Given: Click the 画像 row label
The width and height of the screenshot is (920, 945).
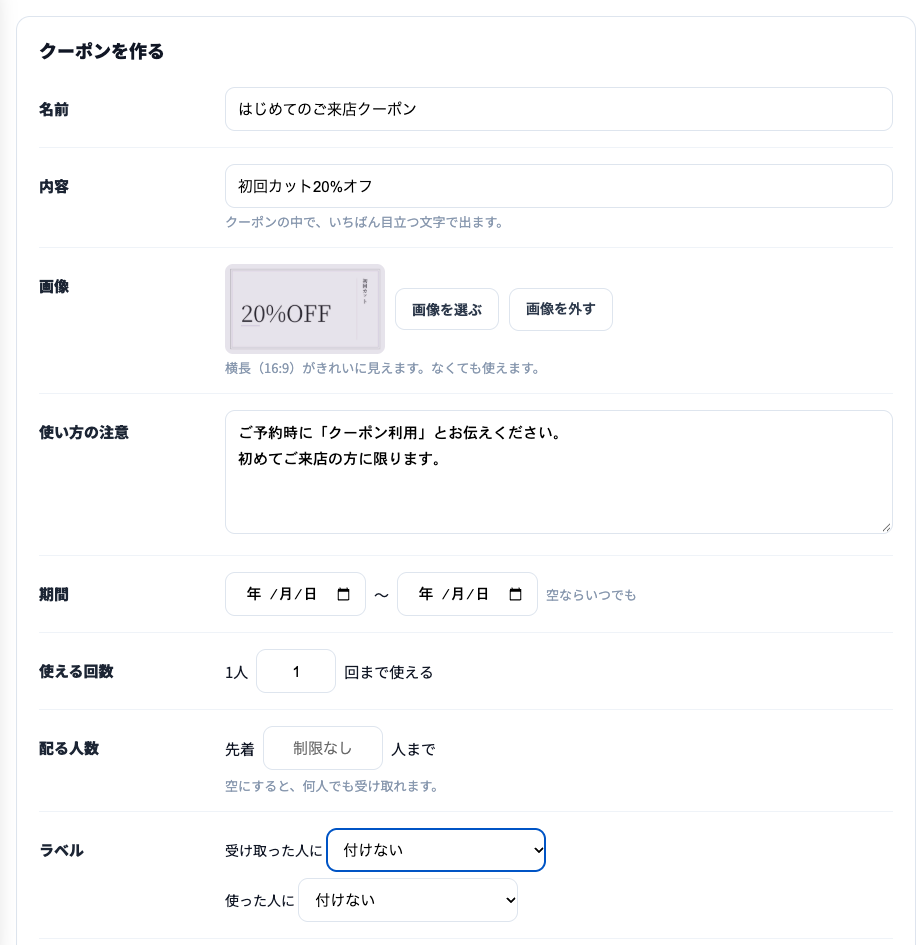Looking at the screenshot, I should coord(54,287).
